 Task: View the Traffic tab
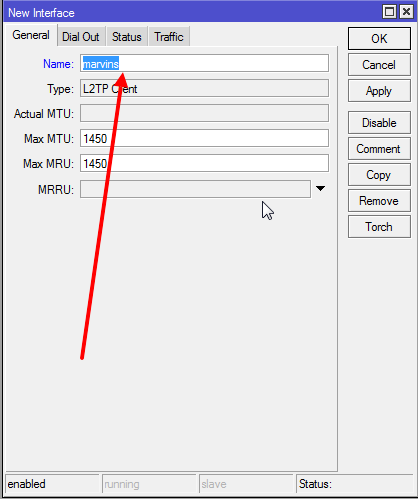(x=169, y=37)
